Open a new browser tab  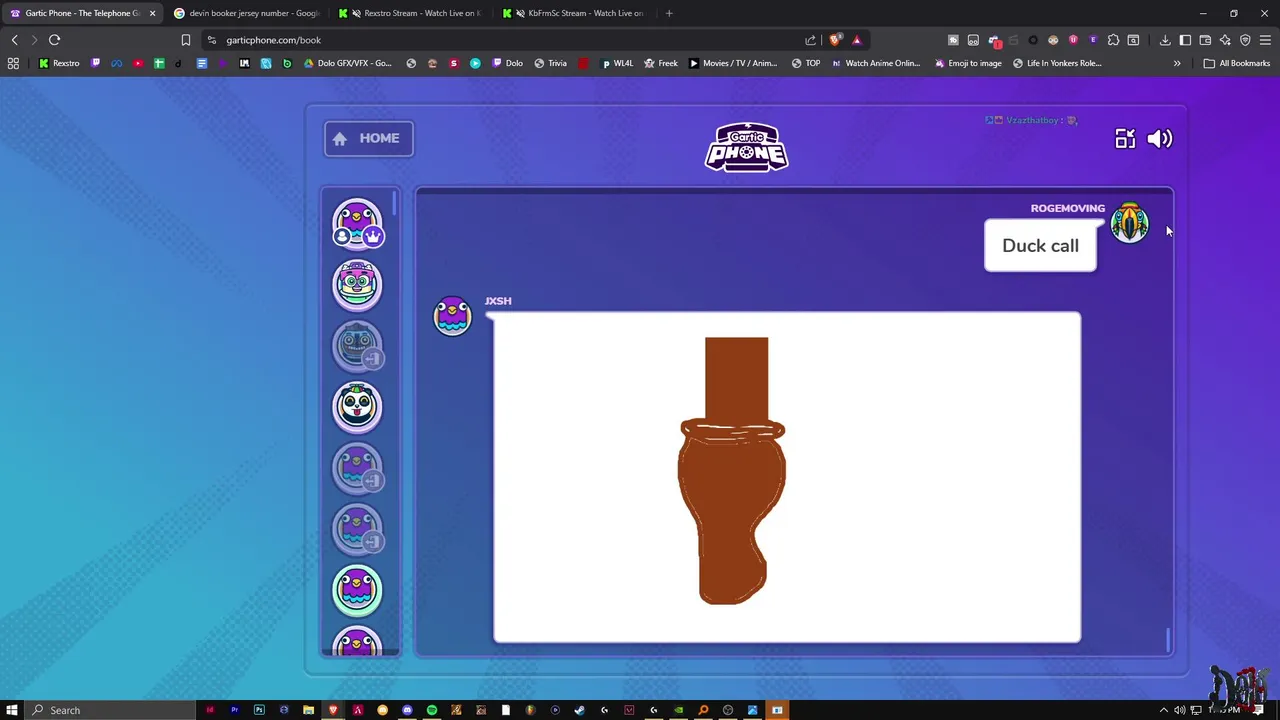[x=669, y=13]
